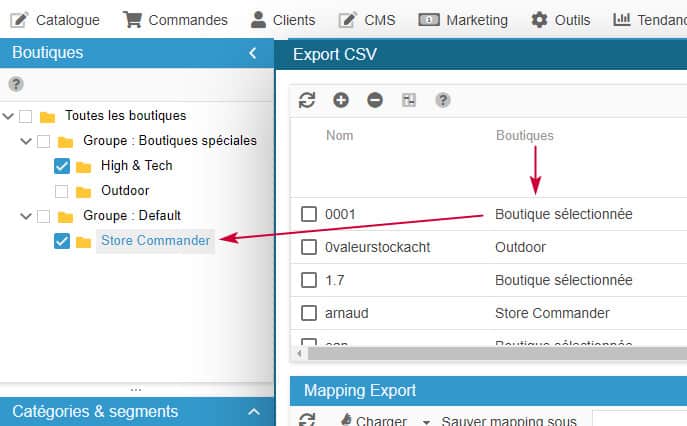Click the refresh icon in Export CSV toolbar
The width and height of the screenshot is (687, 426).
tap(307, 100)
